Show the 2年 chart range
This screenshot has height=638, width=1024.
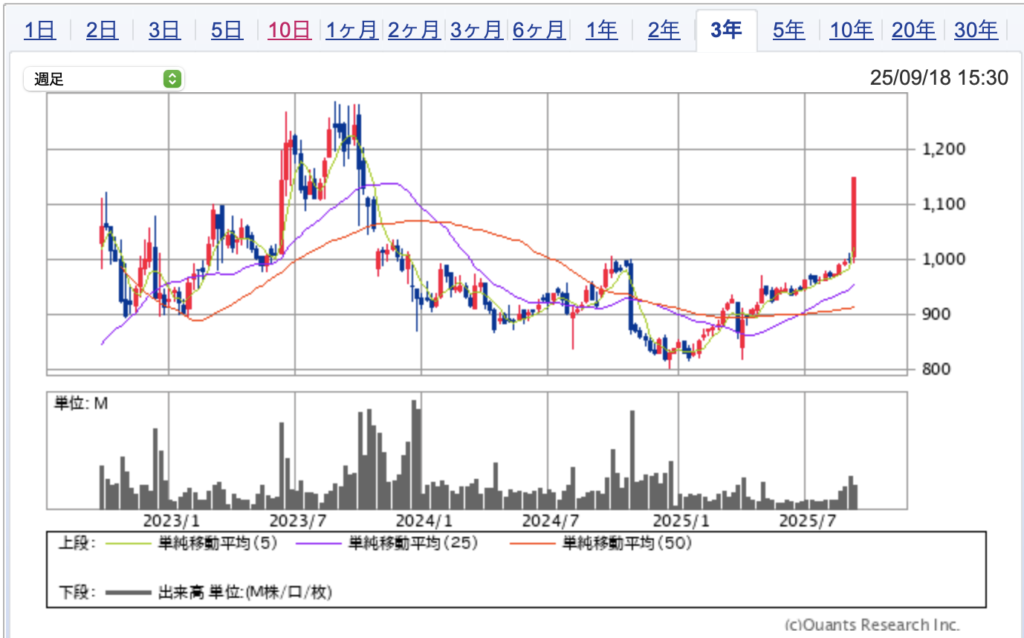click(664, 30)
